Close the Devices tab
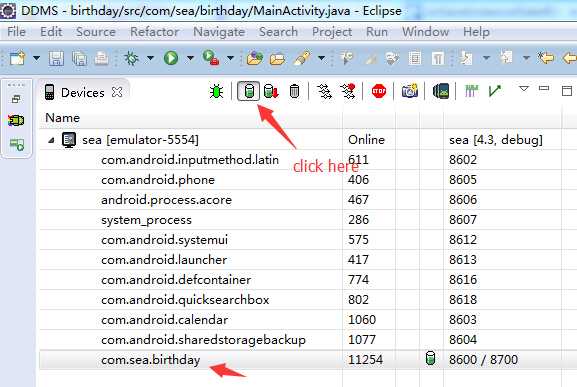Viewport: 577px width, 387px height. [117, 92]
